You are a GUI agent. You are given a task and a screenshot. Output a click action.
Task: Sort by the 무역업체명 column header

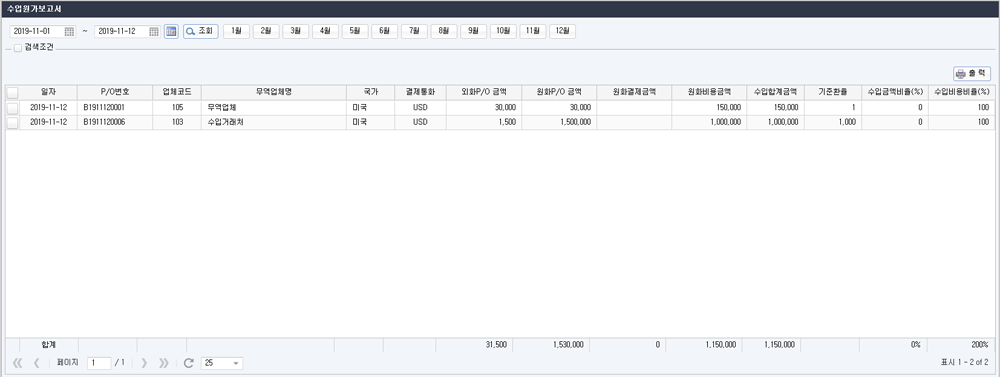274,92
